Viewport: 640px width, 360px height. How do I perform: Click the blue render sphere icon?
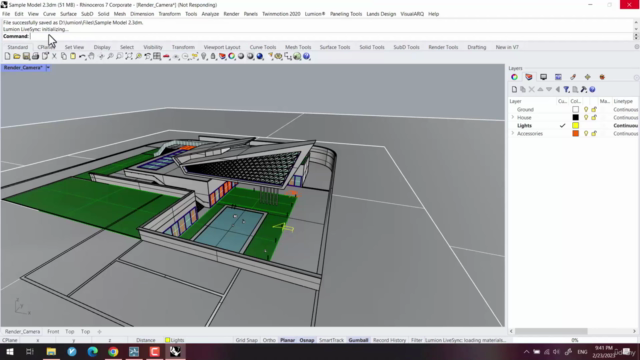[x=260, y=56]
